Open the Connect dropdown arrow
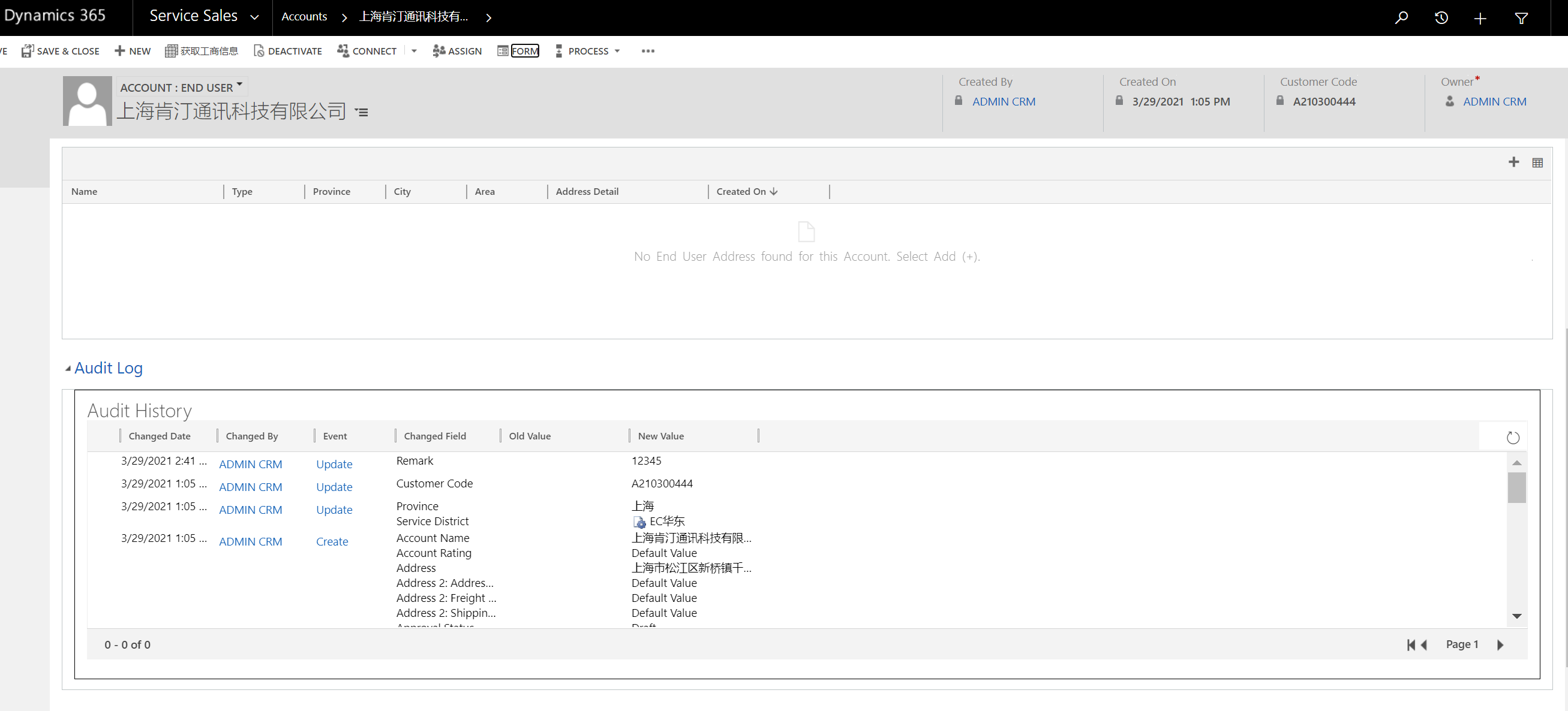The height and width of the screenshot is (711, 1568). (414, 51)
